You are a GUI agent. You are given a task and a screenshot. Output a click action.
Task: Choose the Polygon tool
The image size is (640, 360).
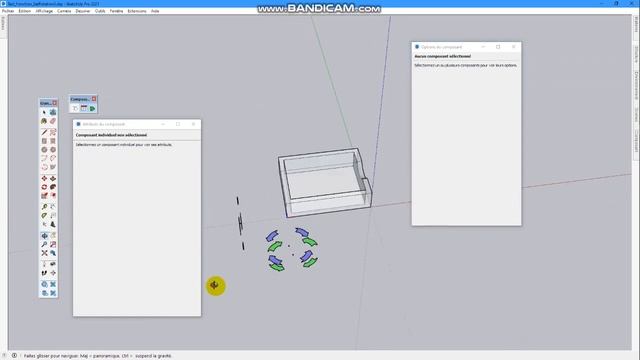tap(53, 150)
